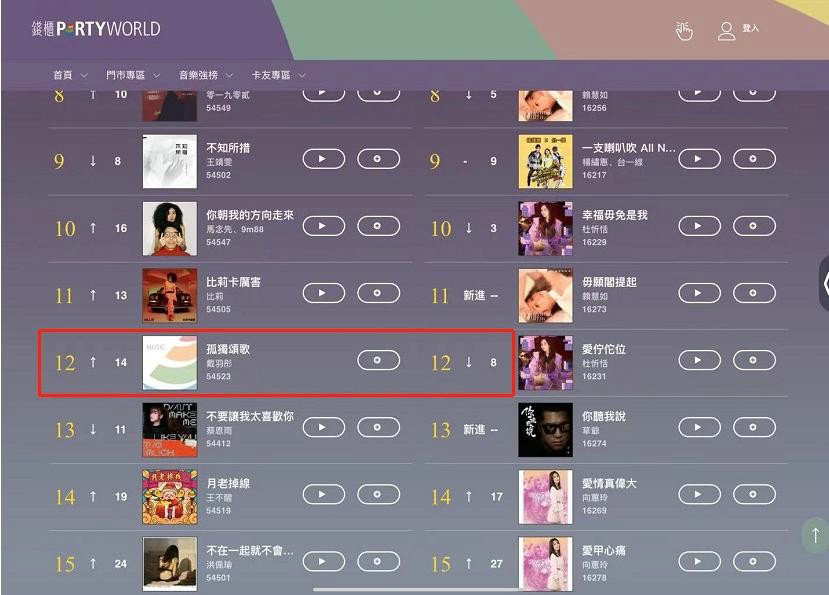The image size is (829, 595).
Task: Play the song 月老掉線
Action: tap(324, 495)
